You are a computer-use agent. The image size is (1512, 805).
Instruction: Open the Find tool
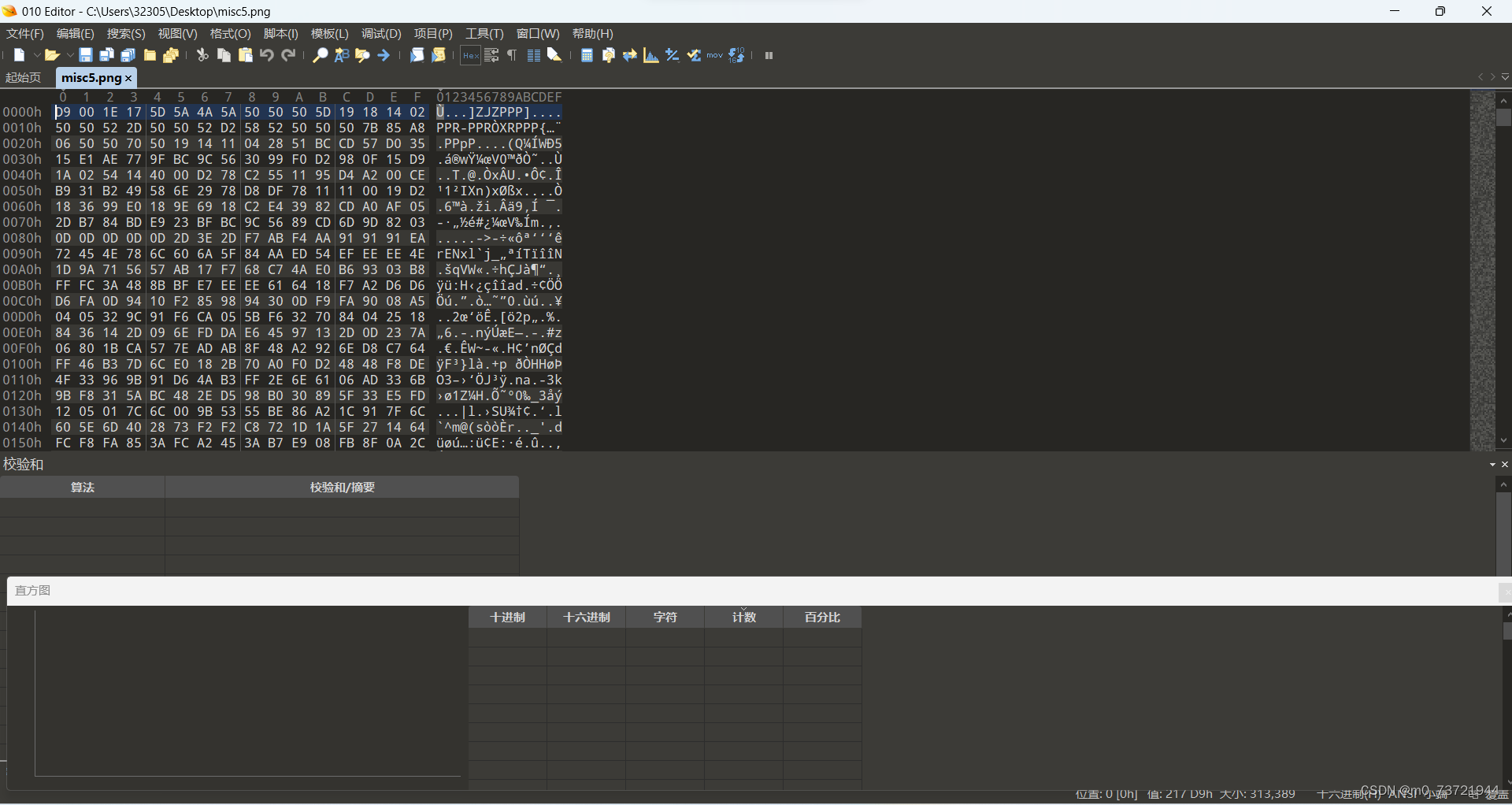[319, 55]
